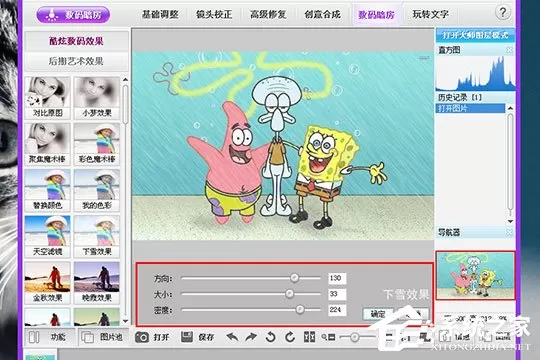The height and width of the screenshot is (360, 540).
Task: Rotate image counterclockwise
Action: pos(271,337)
